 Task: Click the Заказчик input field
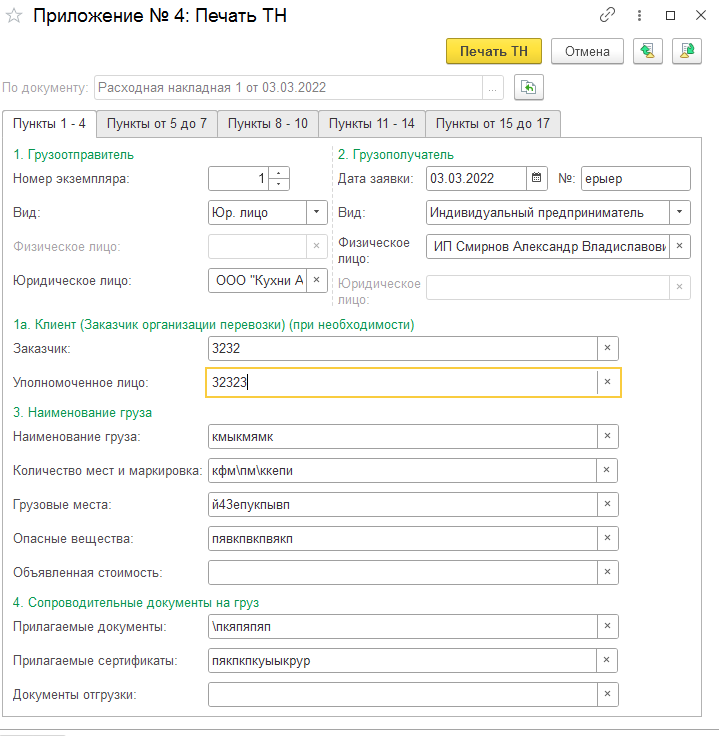(403, 348)
